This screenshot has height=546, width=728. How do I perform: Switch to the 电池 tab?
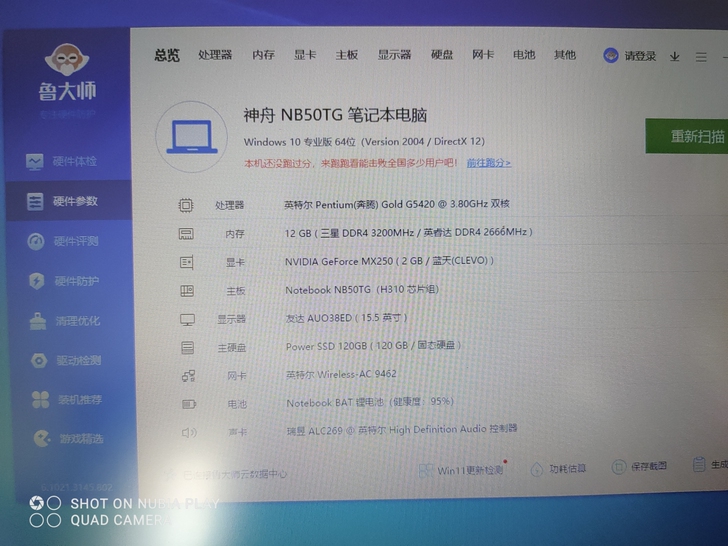pyautogui.click(x=524, y=55)
